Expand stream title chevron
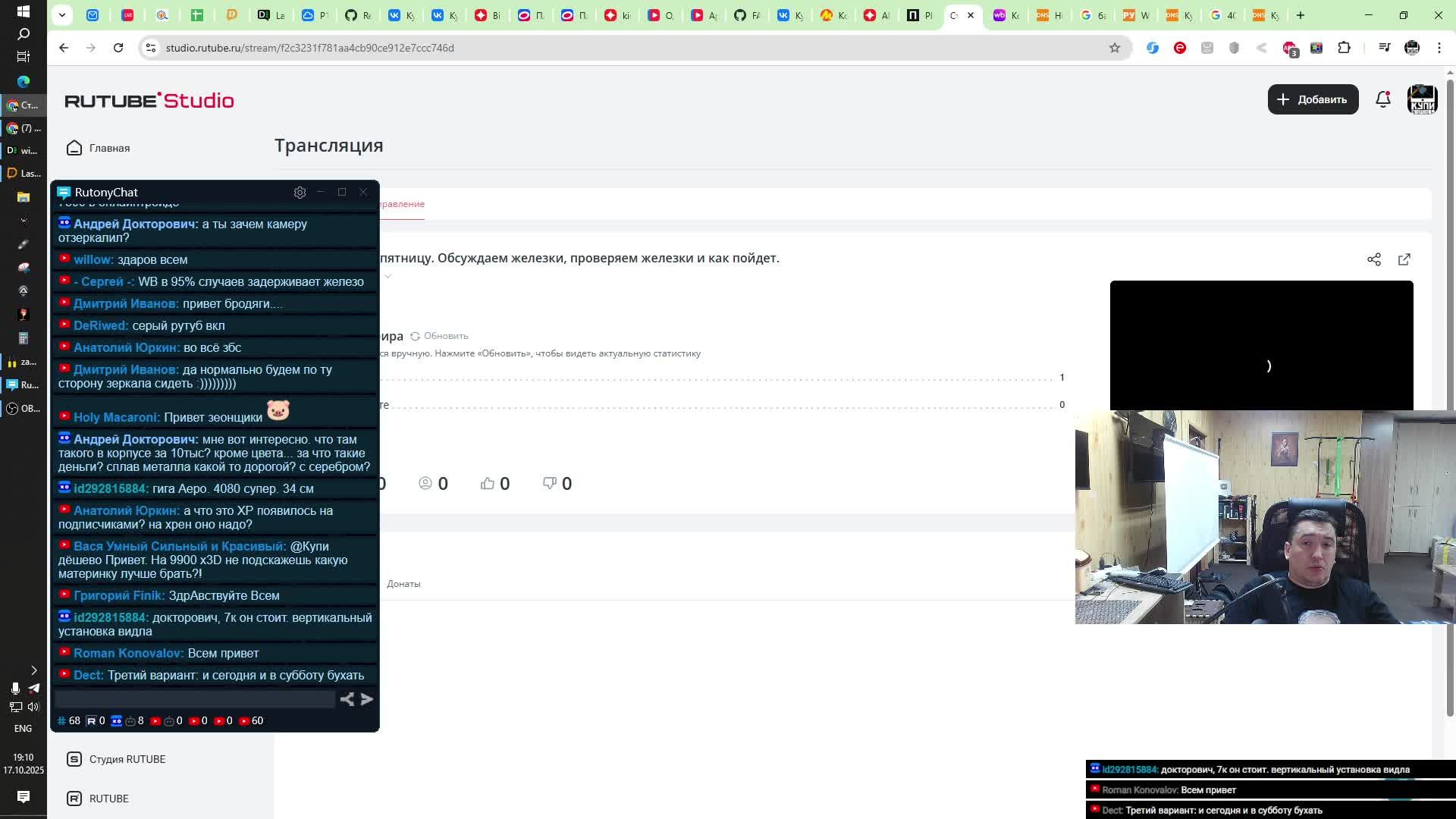1456x819 pixels. [x=388, y=276]
